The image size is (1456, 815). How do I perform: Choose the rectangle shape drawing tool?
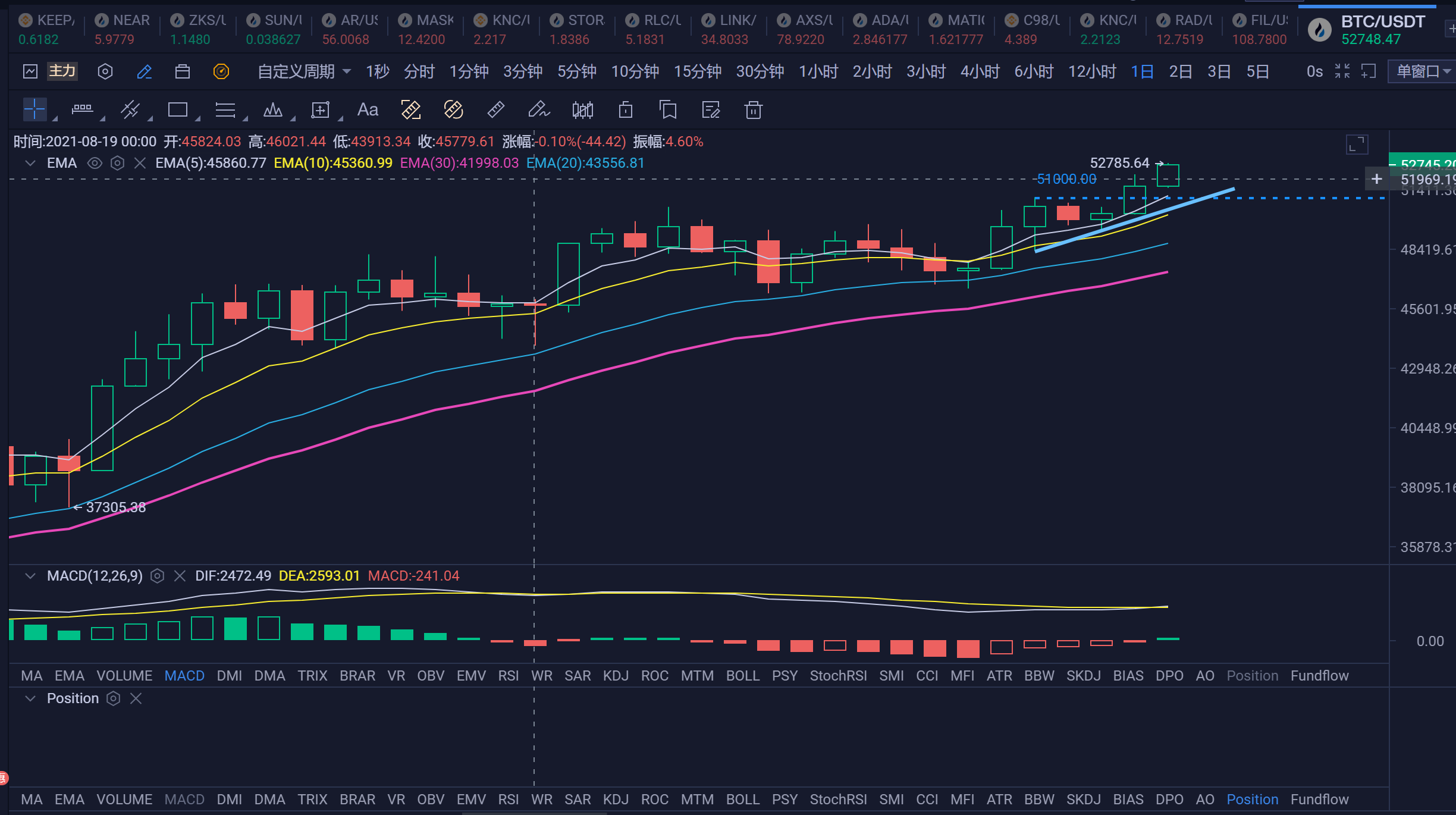pos(177,109)
